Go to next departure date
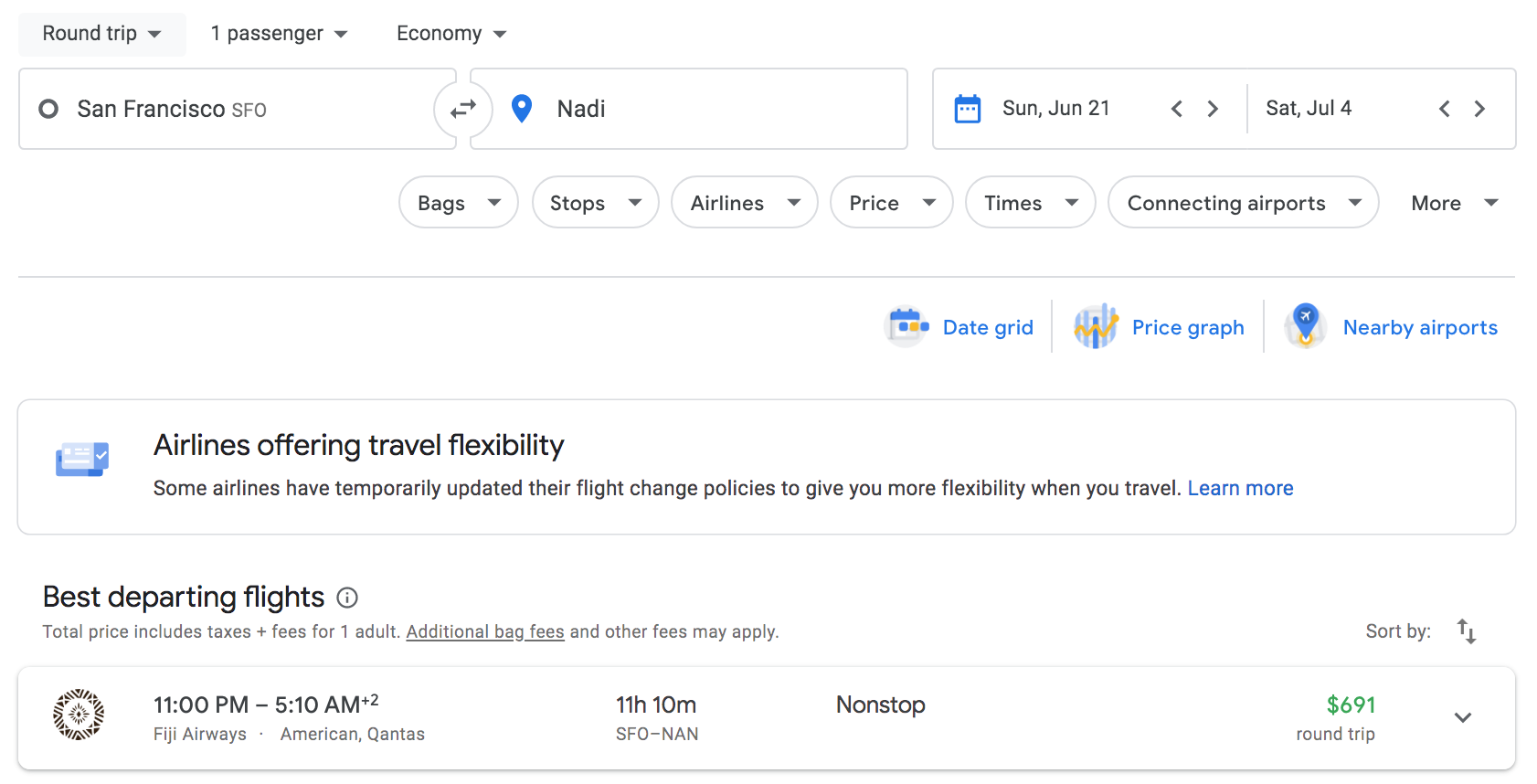 coord(1213,109)
